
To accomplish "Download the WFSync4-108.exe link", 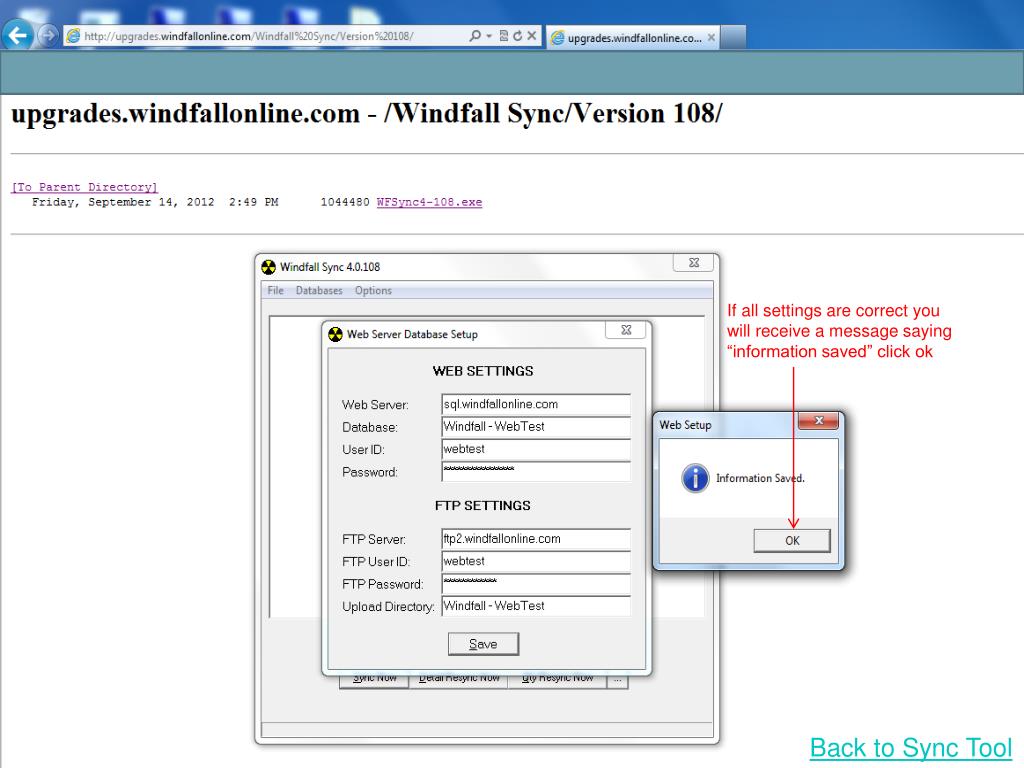I will click(x=429, y=202).
